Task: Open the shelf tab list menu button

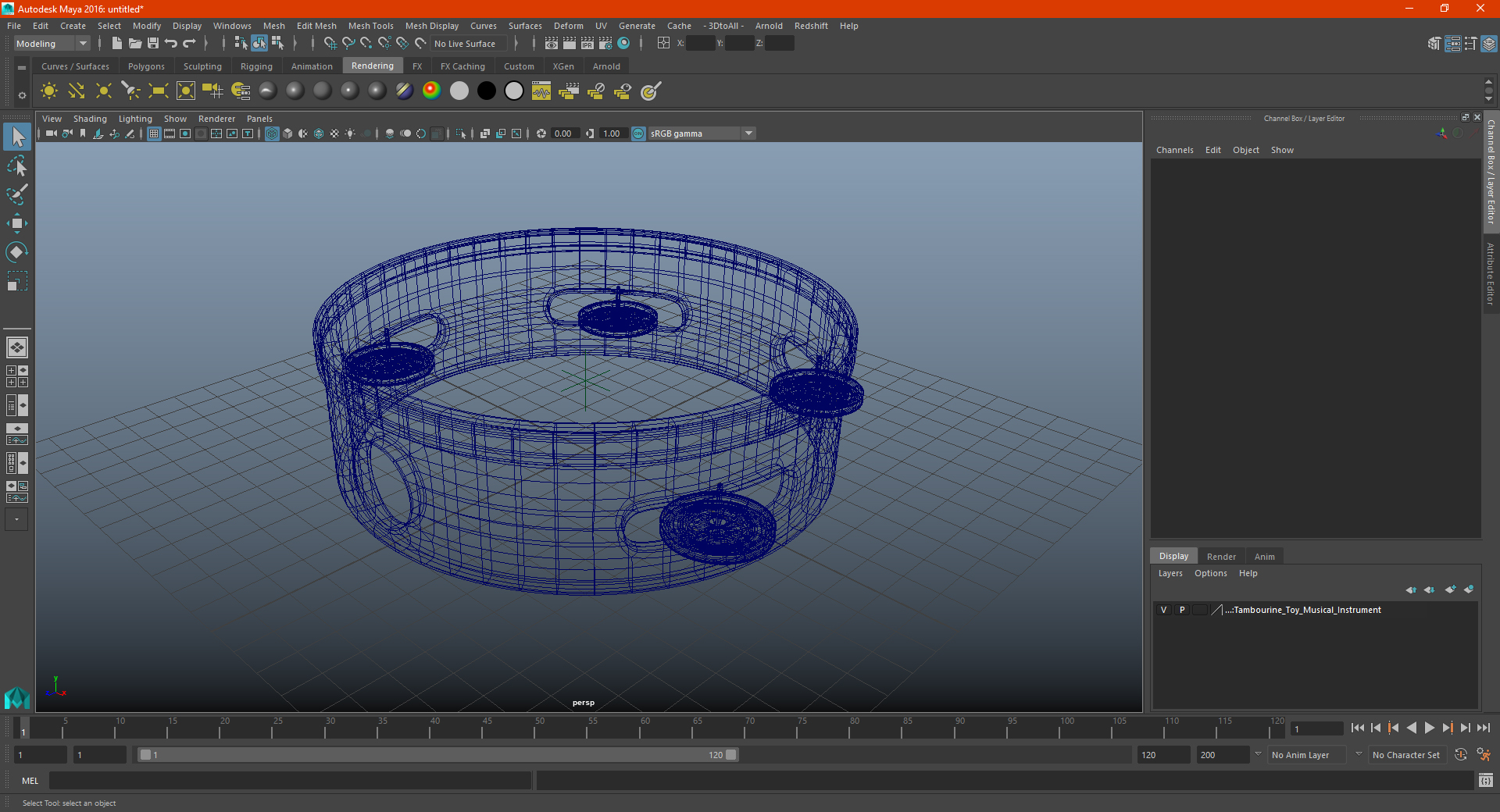Action: click(22, 68)
